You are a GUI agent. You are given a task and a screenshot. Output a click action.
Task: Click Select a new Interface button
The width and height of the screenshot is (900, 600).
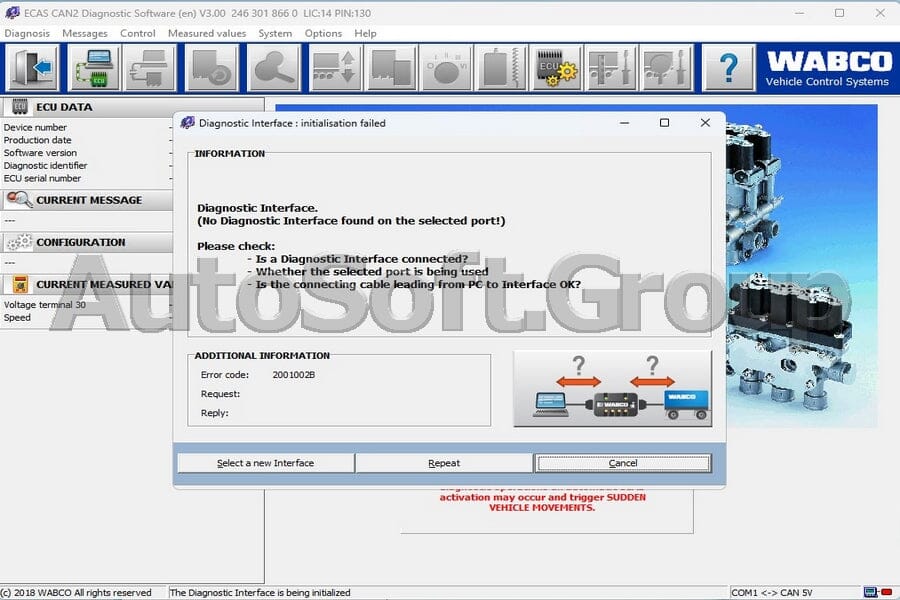click(266, 463)
